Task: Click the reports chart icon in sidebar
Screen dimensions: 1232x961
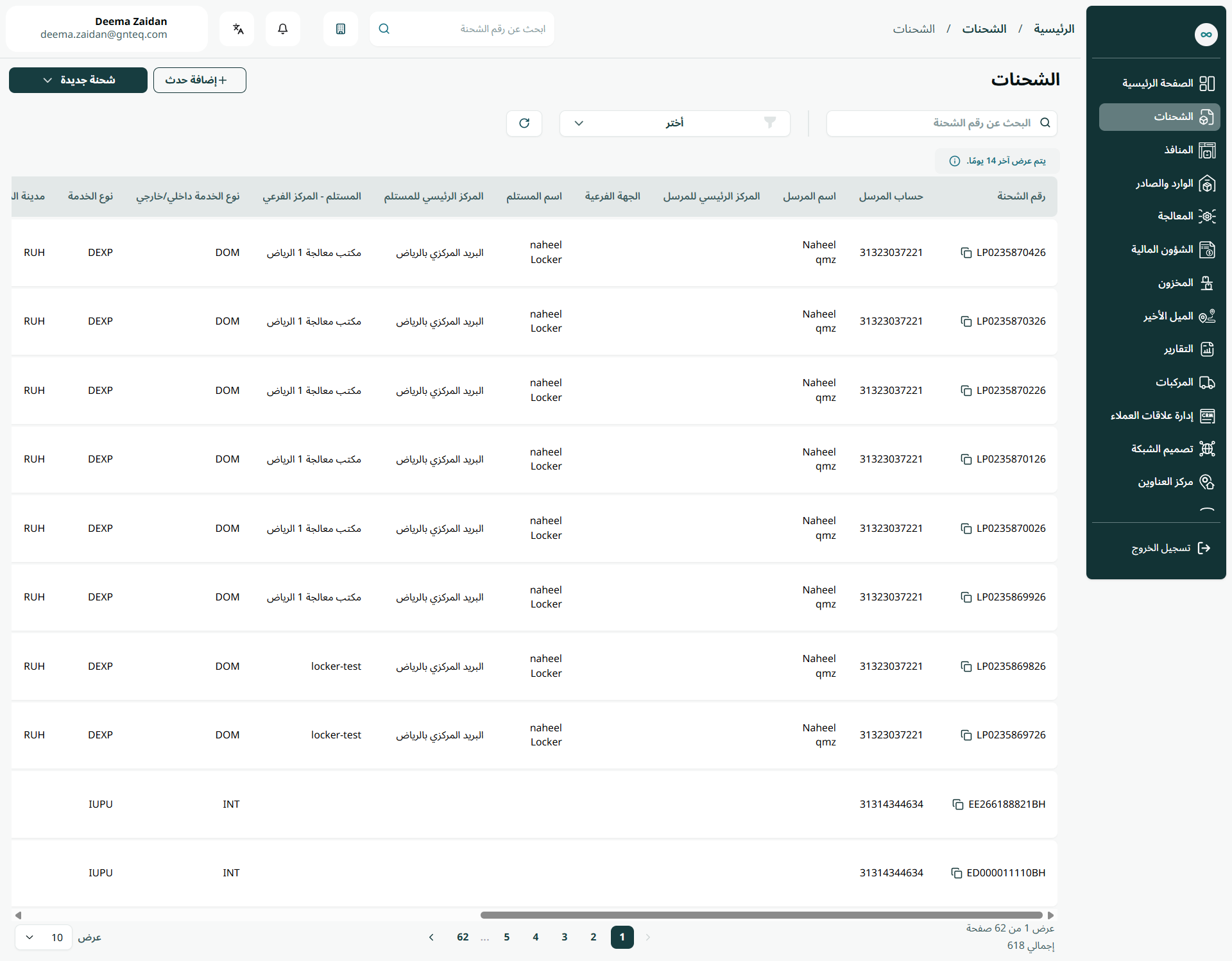Action: click(1207, 349)
